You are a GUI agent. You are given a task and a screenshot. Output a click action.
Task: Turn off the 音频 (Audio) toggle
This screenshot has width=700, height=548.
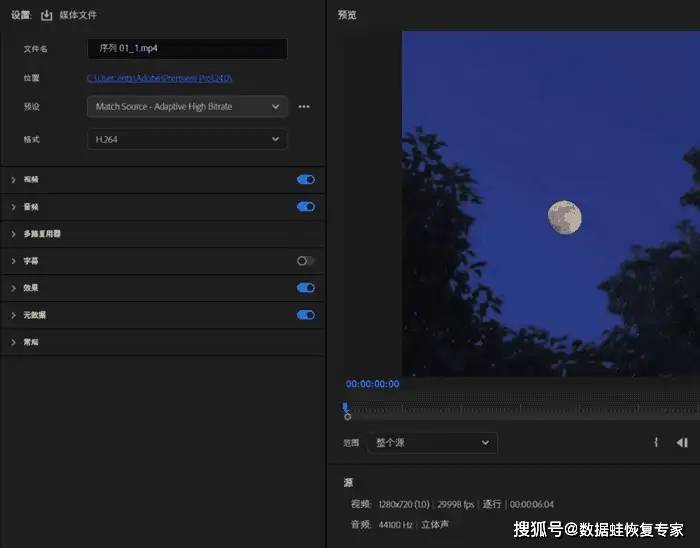[306, 207]
